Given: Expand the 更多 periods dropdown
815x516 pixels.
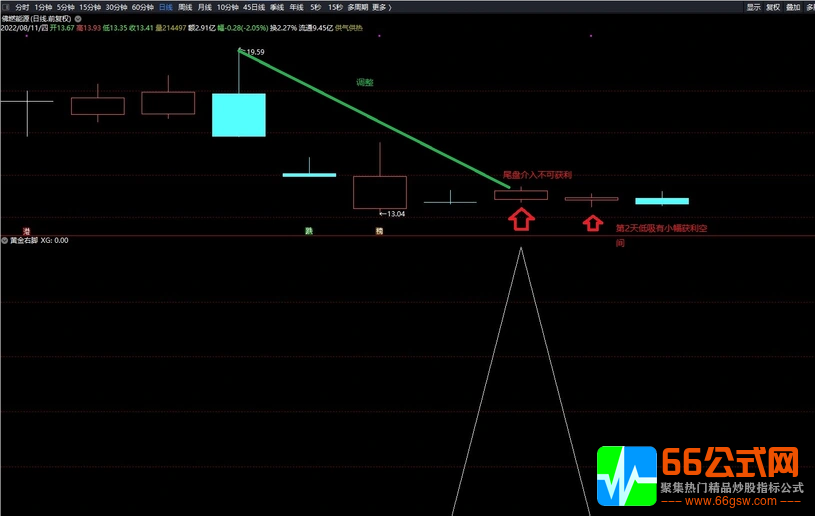Looking at the screenshot, I should (x=380, y=7).
